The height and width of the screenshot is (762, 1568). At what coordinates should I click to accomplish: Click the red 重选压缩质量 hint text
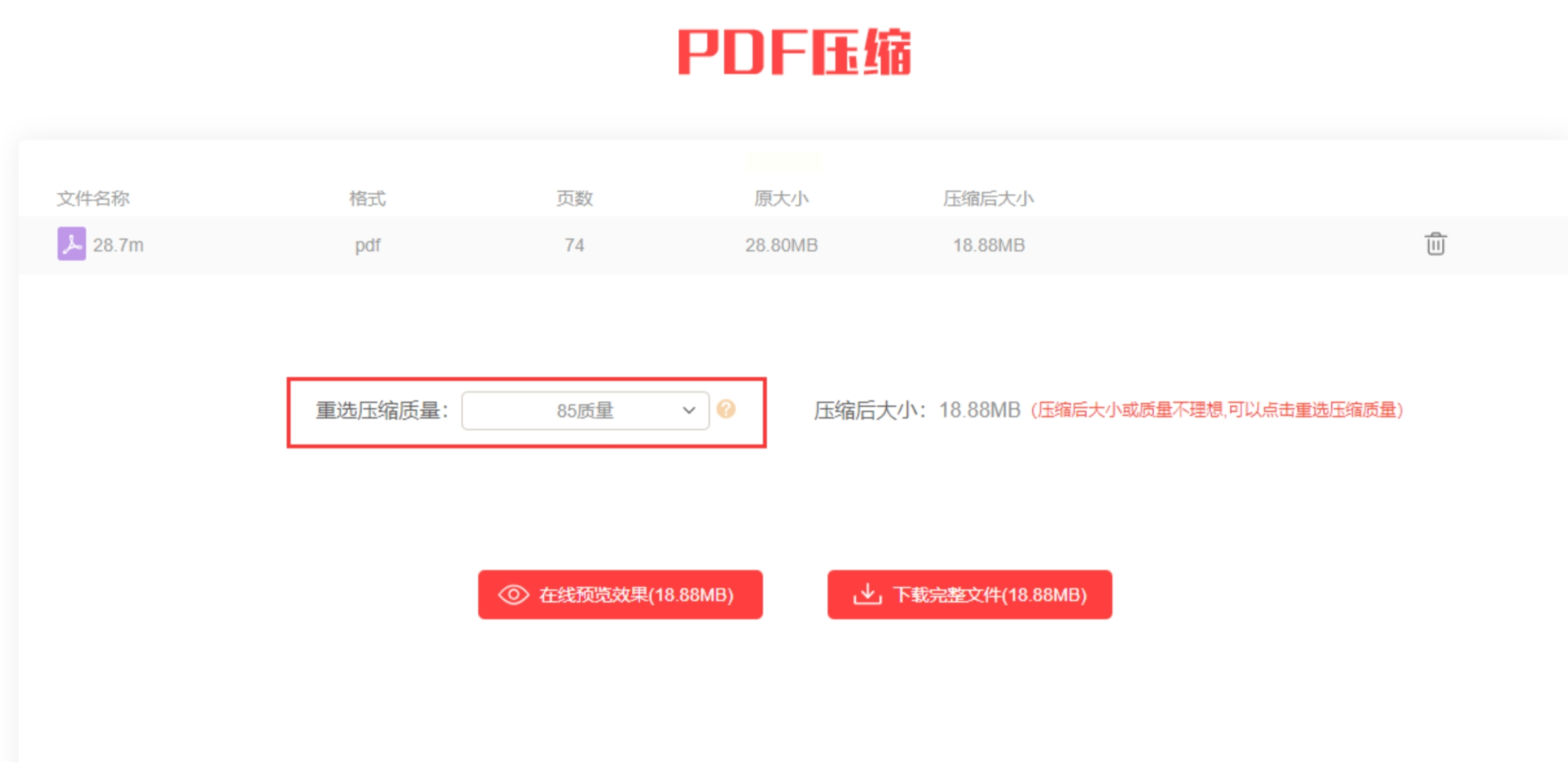click(x=1216, y=410)
